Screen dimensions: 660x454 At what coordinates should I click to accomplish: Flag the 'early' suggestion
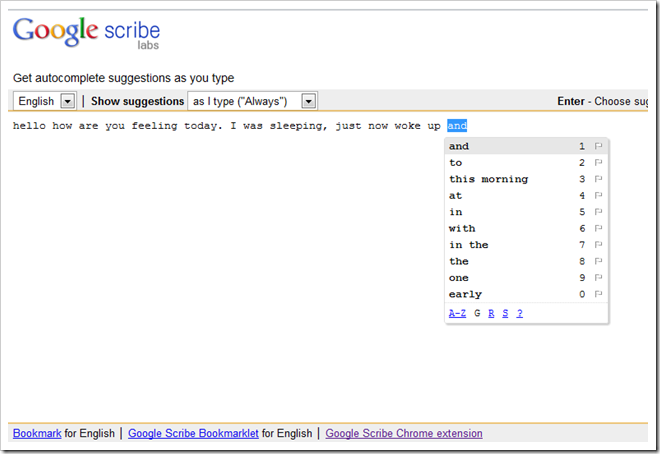pos(598,294)
